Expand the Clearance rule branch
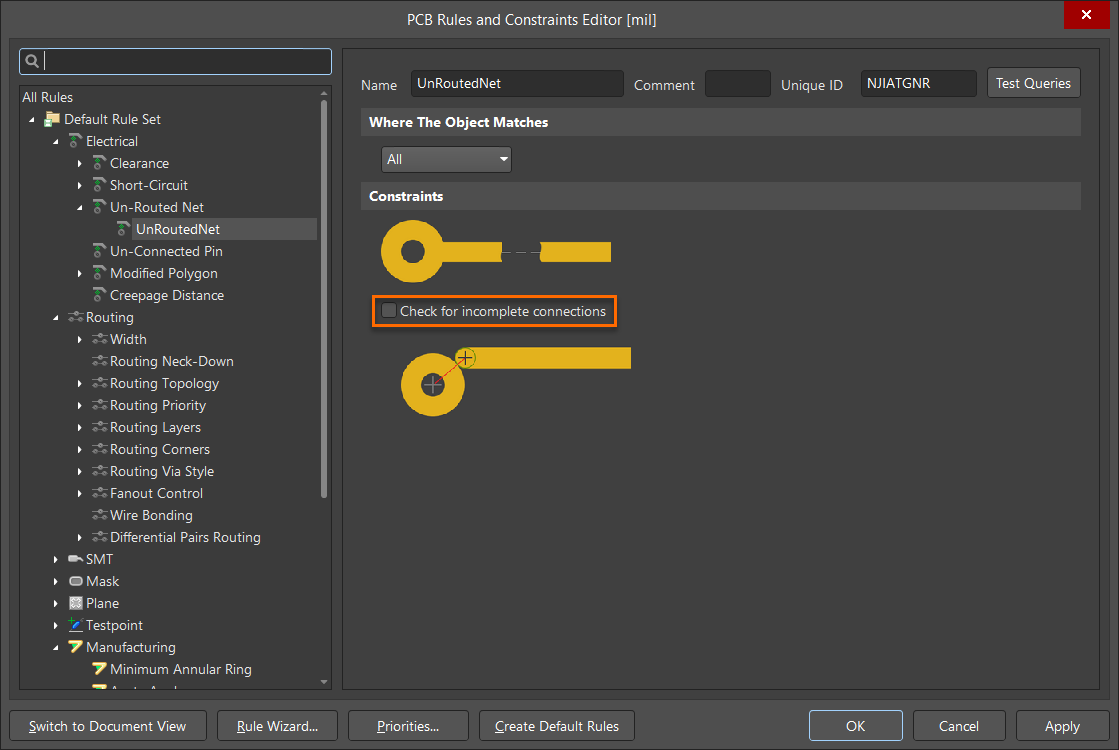The height and width of the screenshot is (750, 1119). pyautogui.click(x=79, y=163)
